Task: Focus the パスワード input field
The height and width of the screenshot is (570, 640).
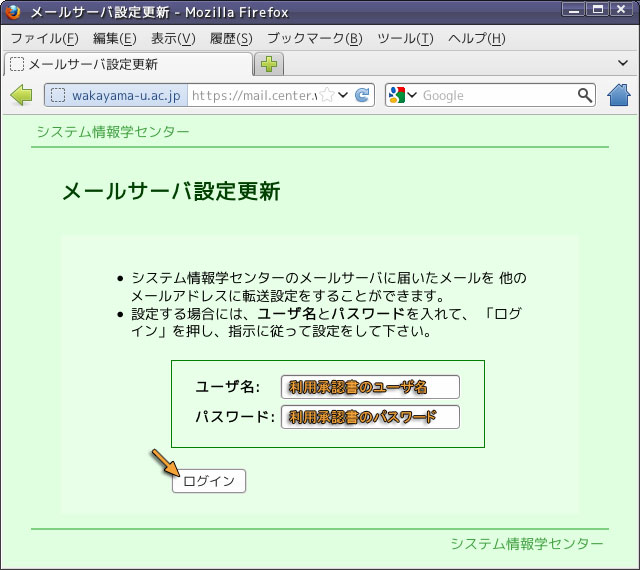Action: pos(370,417)
